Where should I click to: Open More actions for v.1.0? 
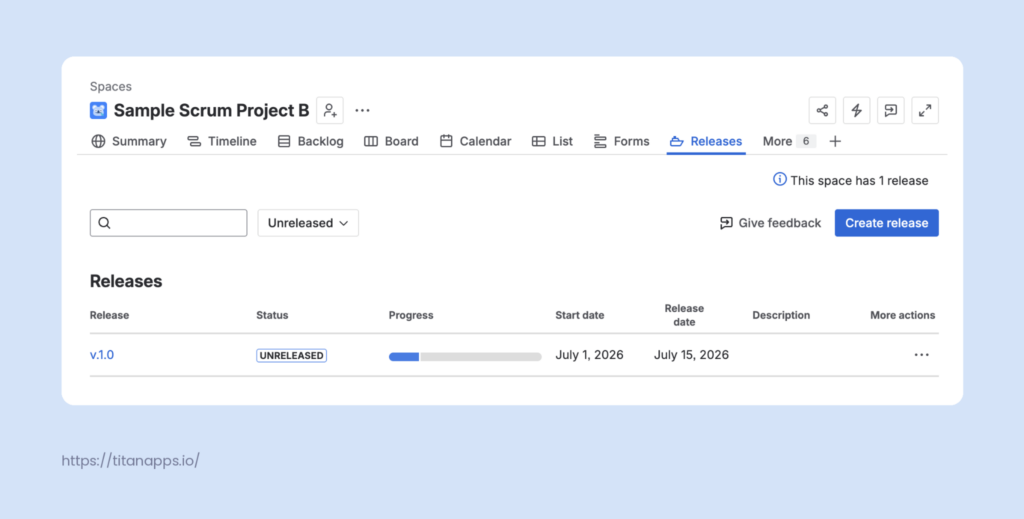point(921,354)
